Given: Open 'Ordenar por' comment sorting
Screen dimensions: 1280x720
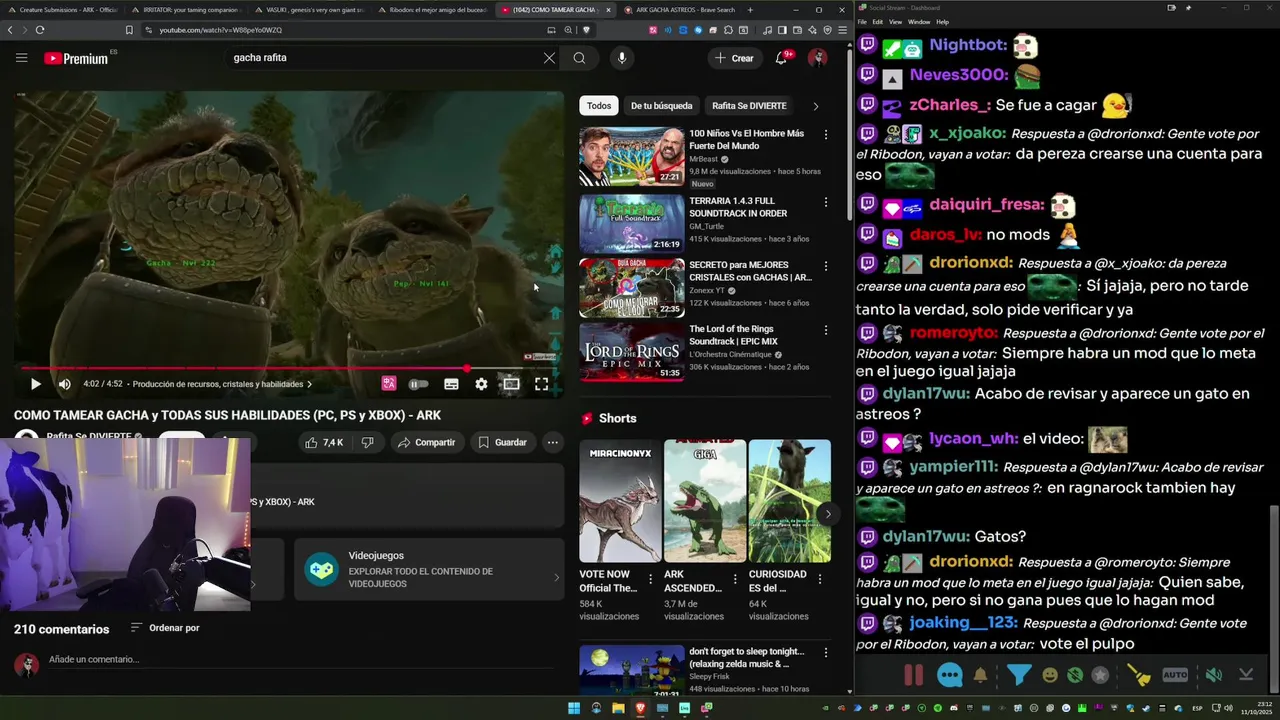Looking at the screenshot, I should point(165,628).
